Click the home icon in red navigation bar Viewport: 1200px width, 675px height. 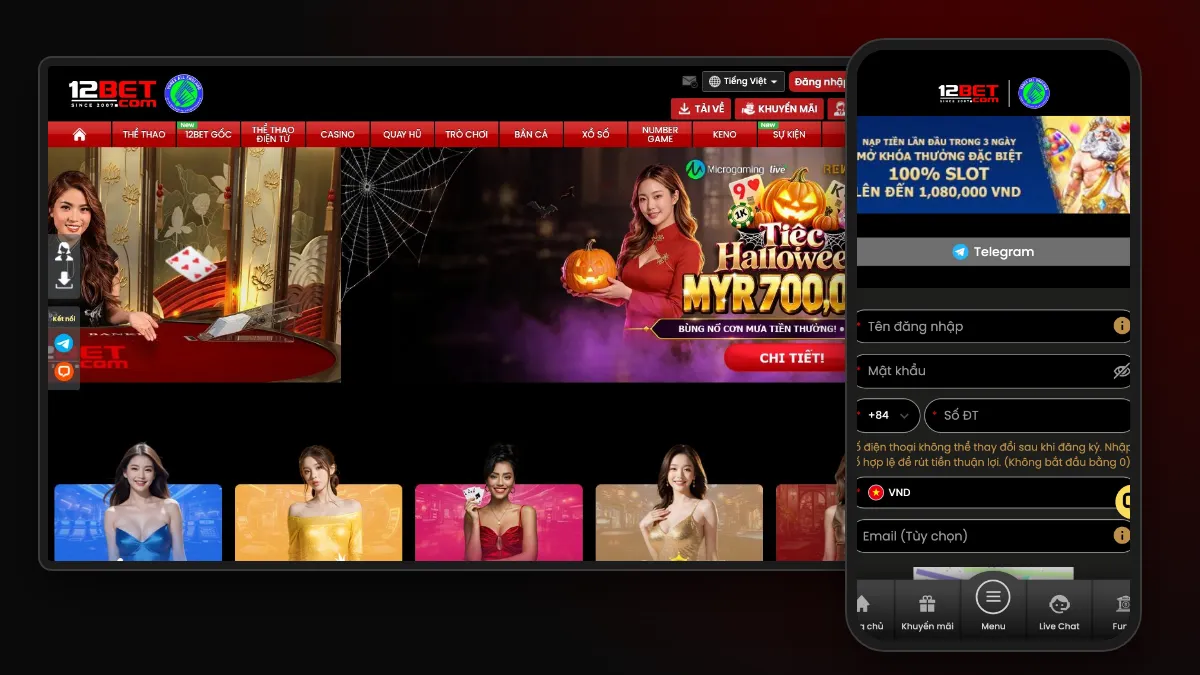point(79,134)
